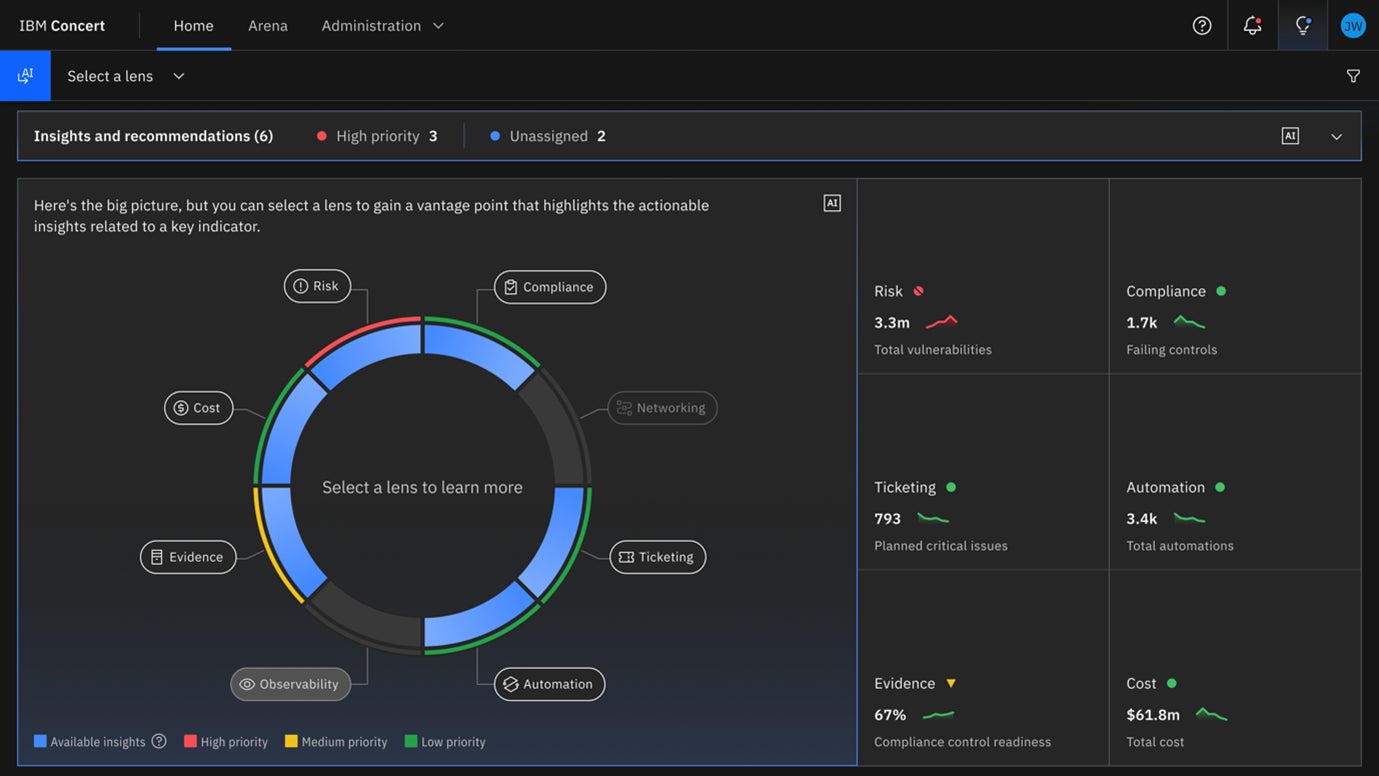1379x776 pixels.
Task: Toggle the Observability lens pill
Action: (290, 684)
